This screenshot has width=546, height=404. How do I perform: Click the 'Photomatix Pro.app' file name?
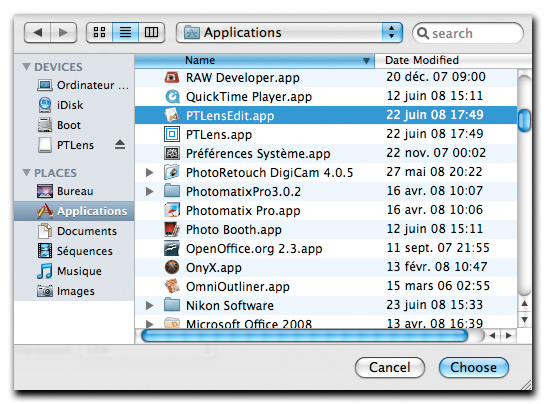coord(243,211)
